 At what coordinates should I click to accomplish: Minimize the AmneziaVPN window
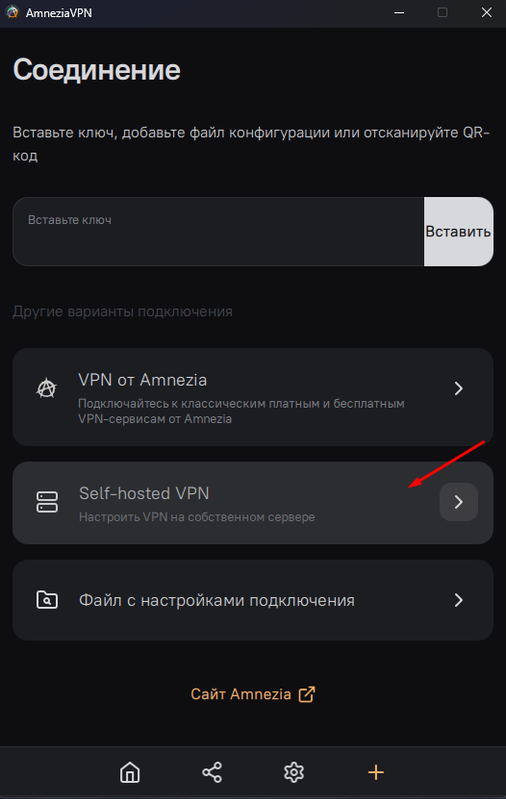coord(399,13)
